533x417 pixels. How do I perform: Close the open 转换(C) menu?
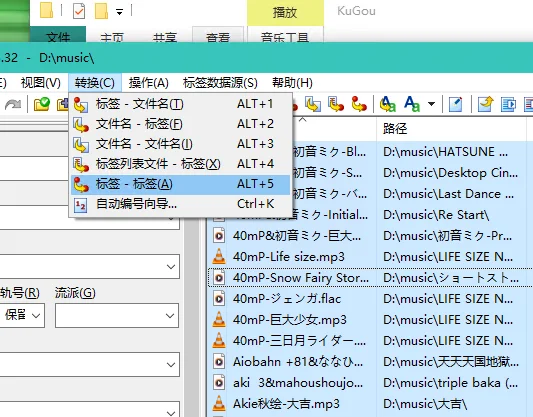point(95,83)
